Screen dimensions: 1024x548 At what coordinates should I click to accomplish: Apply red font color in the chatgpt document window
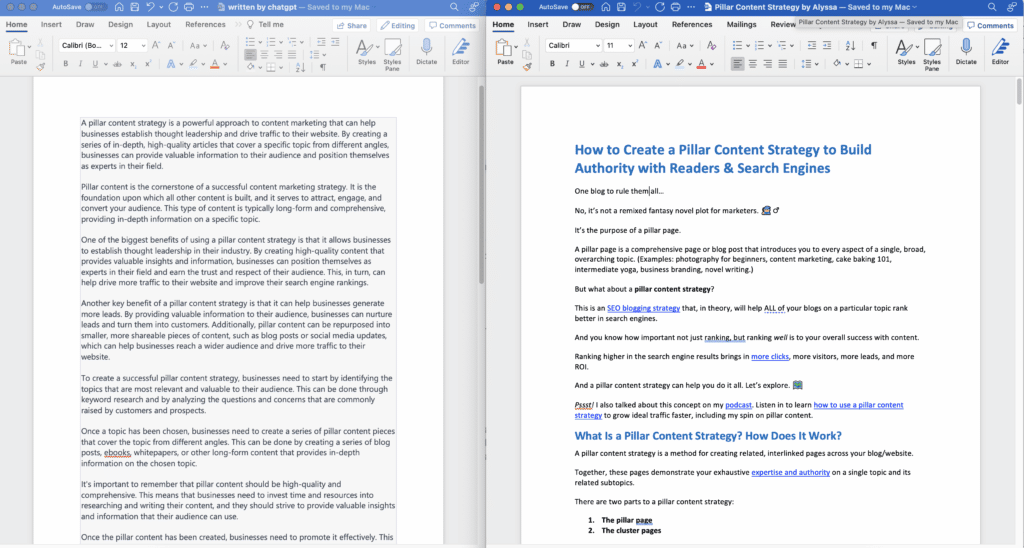[x=215, y=64]
